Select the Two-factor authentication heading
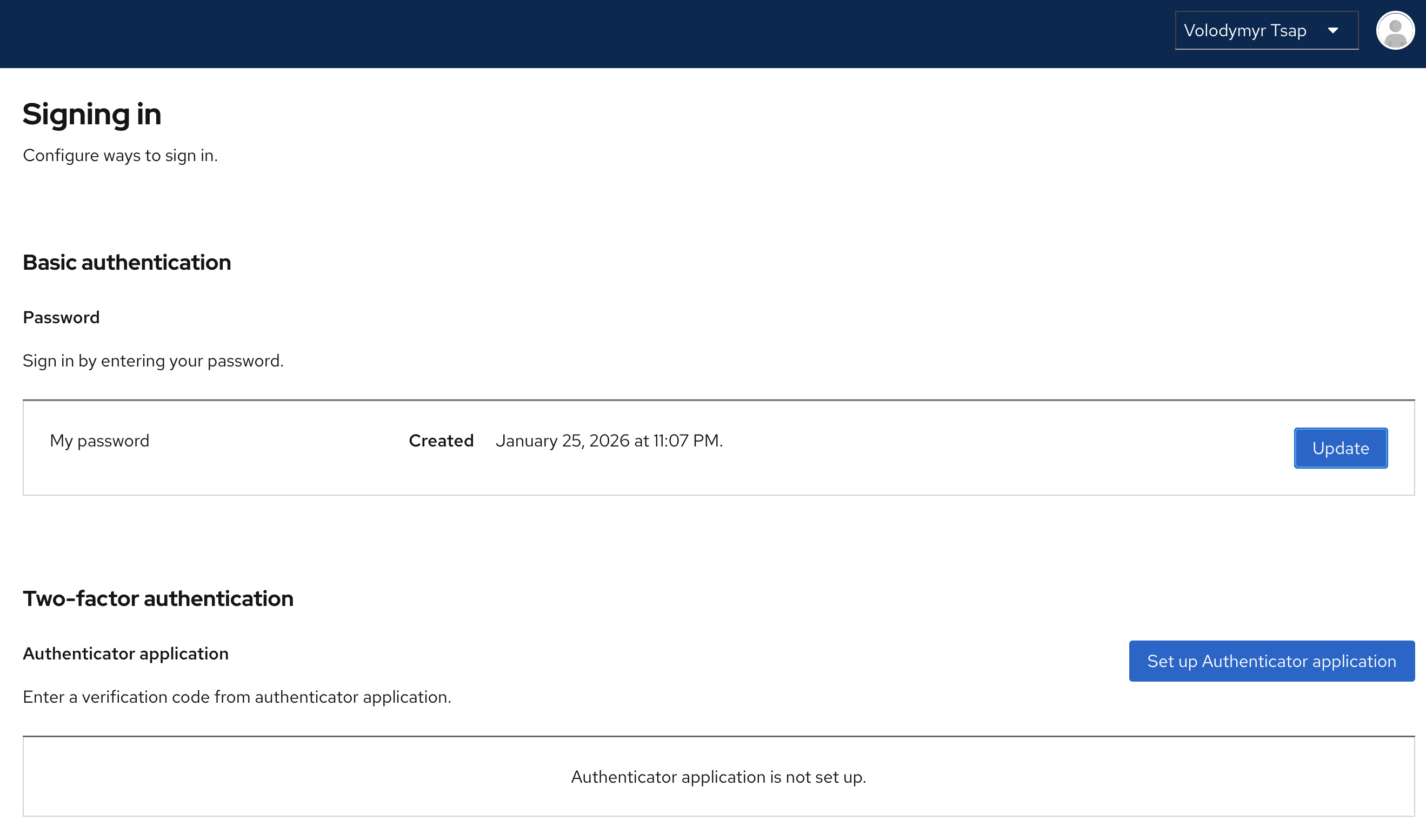 [x=158, y=599]
